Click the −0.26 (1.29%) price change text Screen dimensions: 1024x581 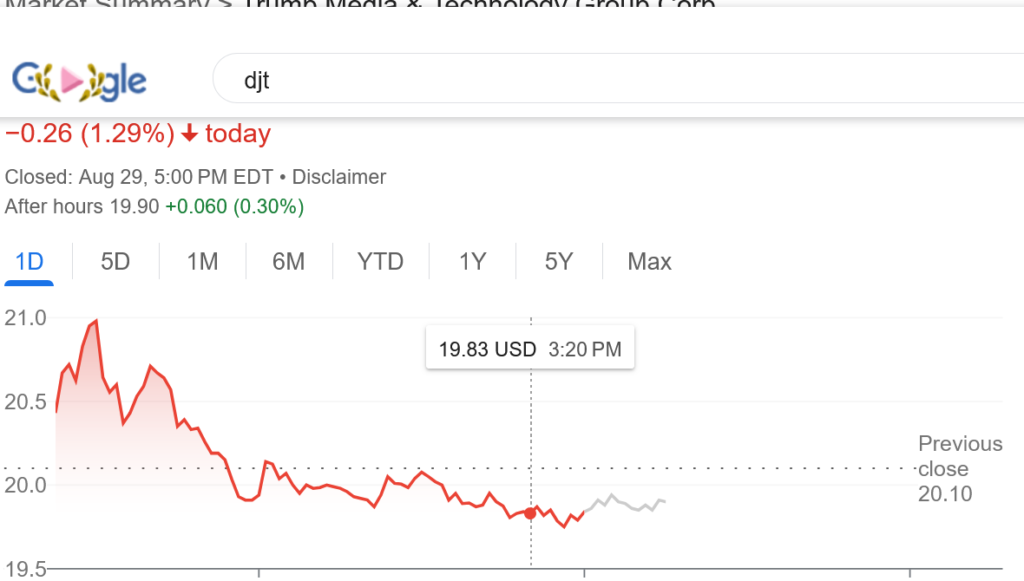click(90, 134)
